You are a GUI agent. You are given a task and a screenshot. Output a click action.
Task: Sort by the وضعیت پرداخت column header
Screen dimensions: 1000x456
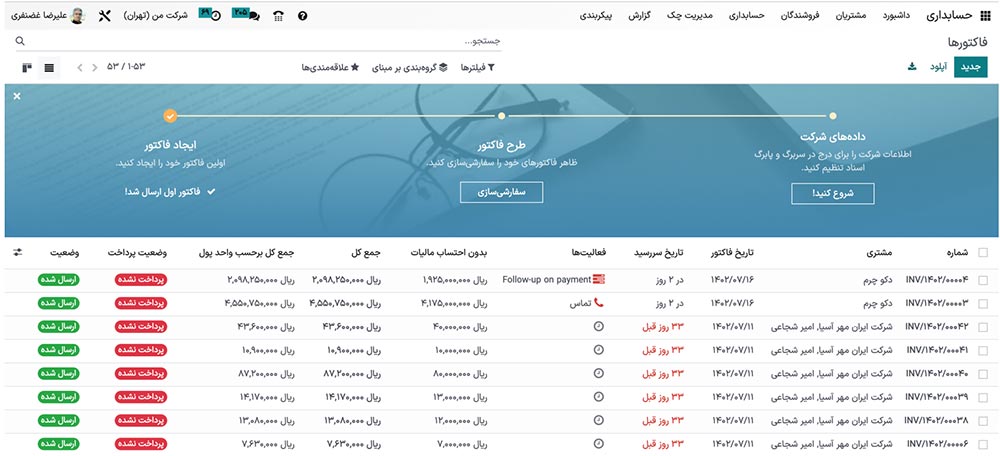137,253
